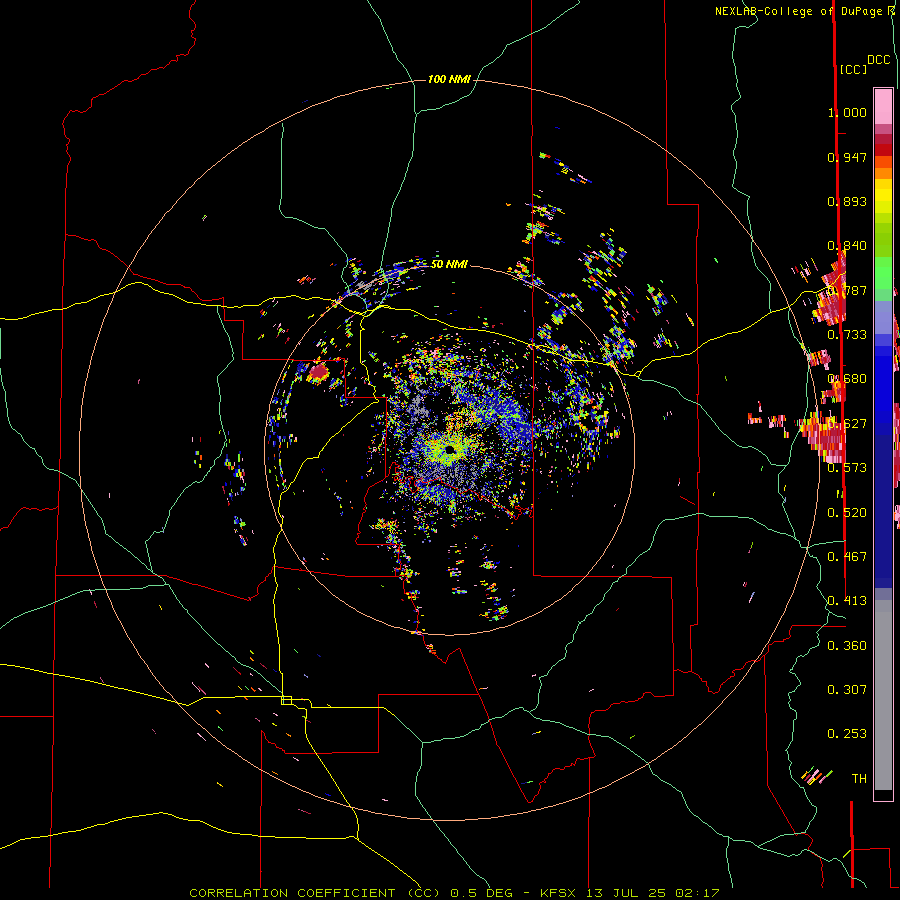Click the TH label near scale bottom
The width and height of the screenshot is (900, 900).
(859, 779)
